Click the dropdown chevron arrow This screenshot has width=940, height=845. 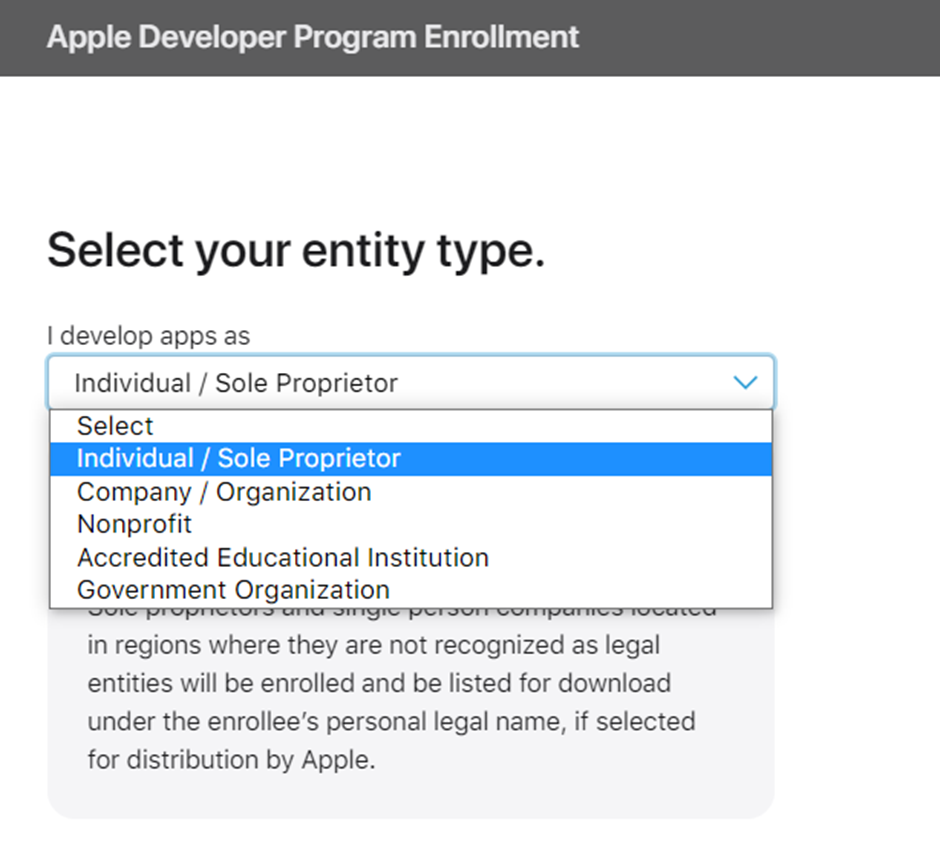click(x=745, y=382)
